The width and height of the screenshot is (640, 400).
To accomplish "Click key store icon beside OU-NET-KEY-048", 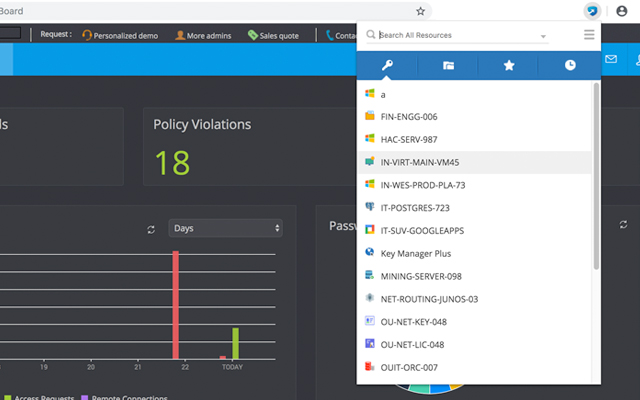I will (x=370, y=320).
